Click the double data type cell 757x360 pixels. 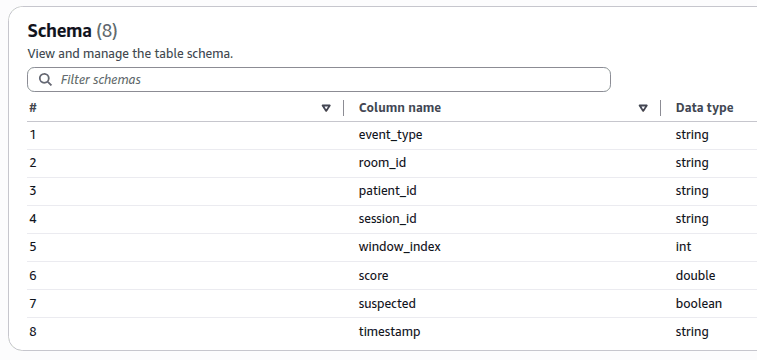coord(696,276)
